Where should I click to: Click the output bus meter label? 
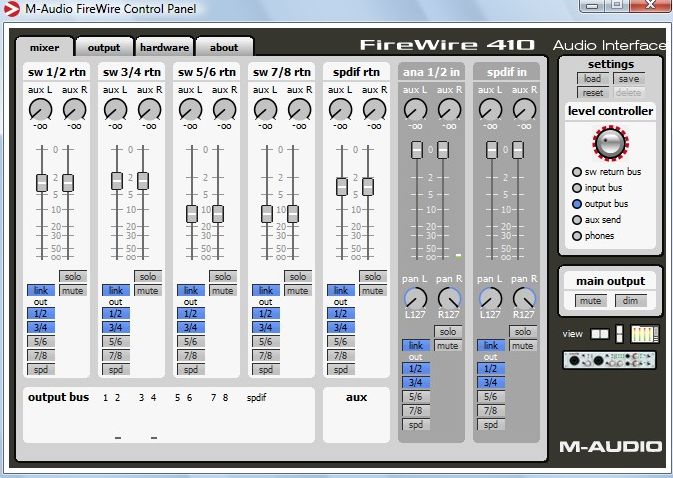[58, 397]
